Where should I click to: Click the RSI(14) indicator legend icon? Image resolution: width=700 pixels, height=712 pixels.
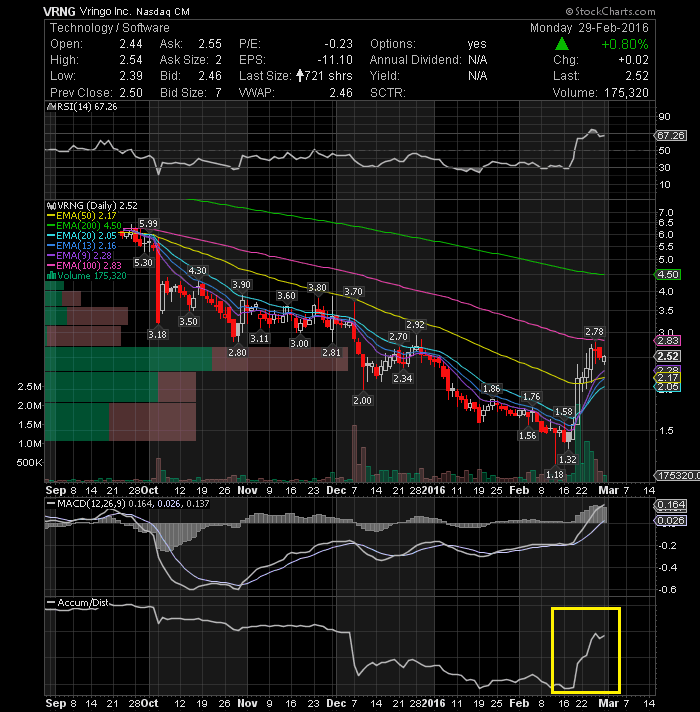[51, 107]
